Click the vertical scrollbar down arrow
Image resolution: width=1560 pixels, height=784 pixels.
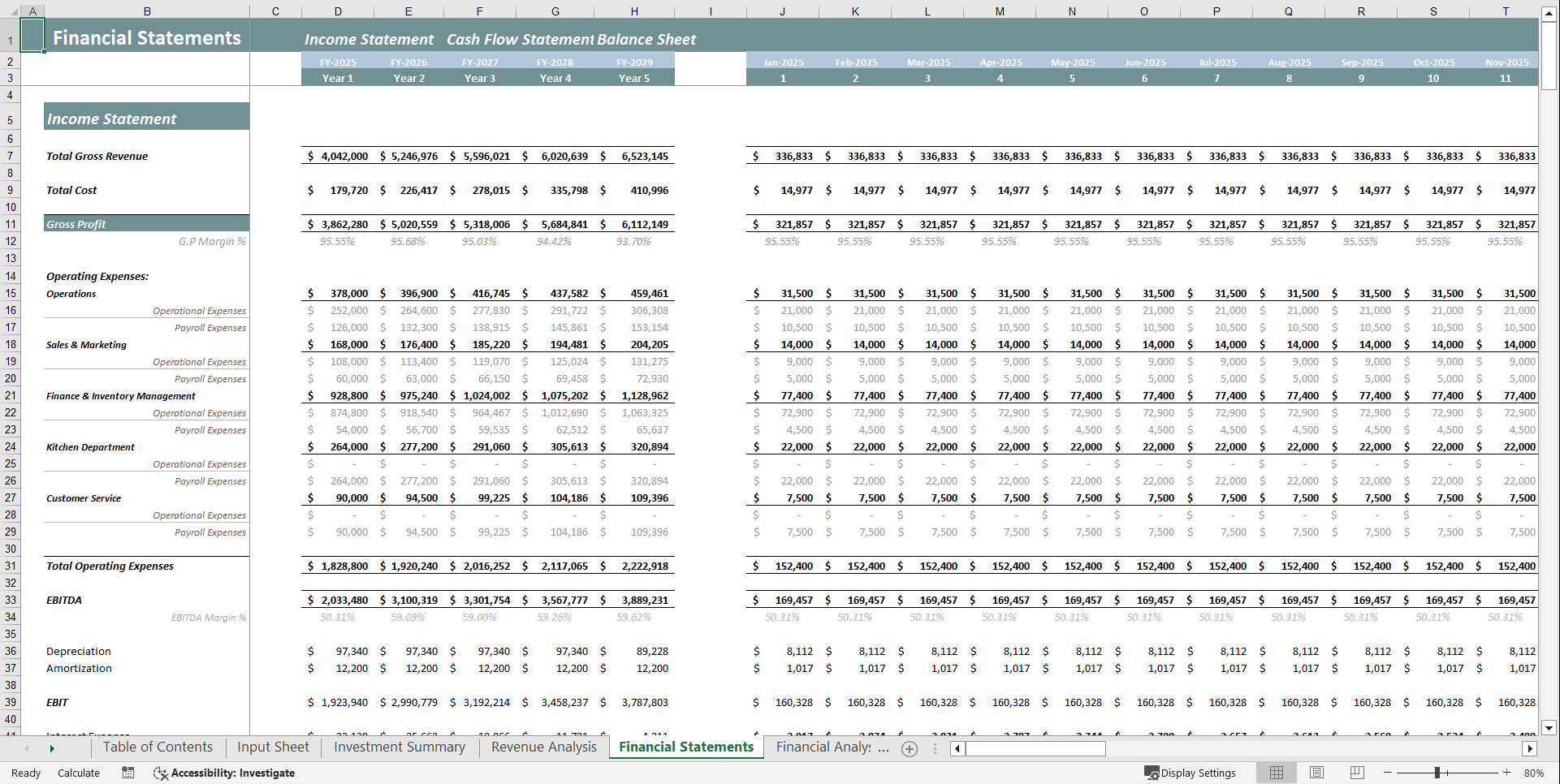pyautogui.click(x=1549, y=728)
